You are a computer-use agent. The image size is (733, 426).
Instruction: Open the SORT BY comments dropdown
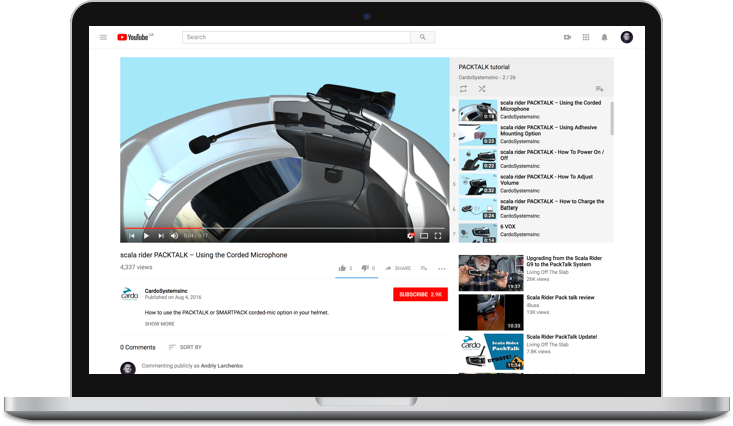[x=184, y=347]
